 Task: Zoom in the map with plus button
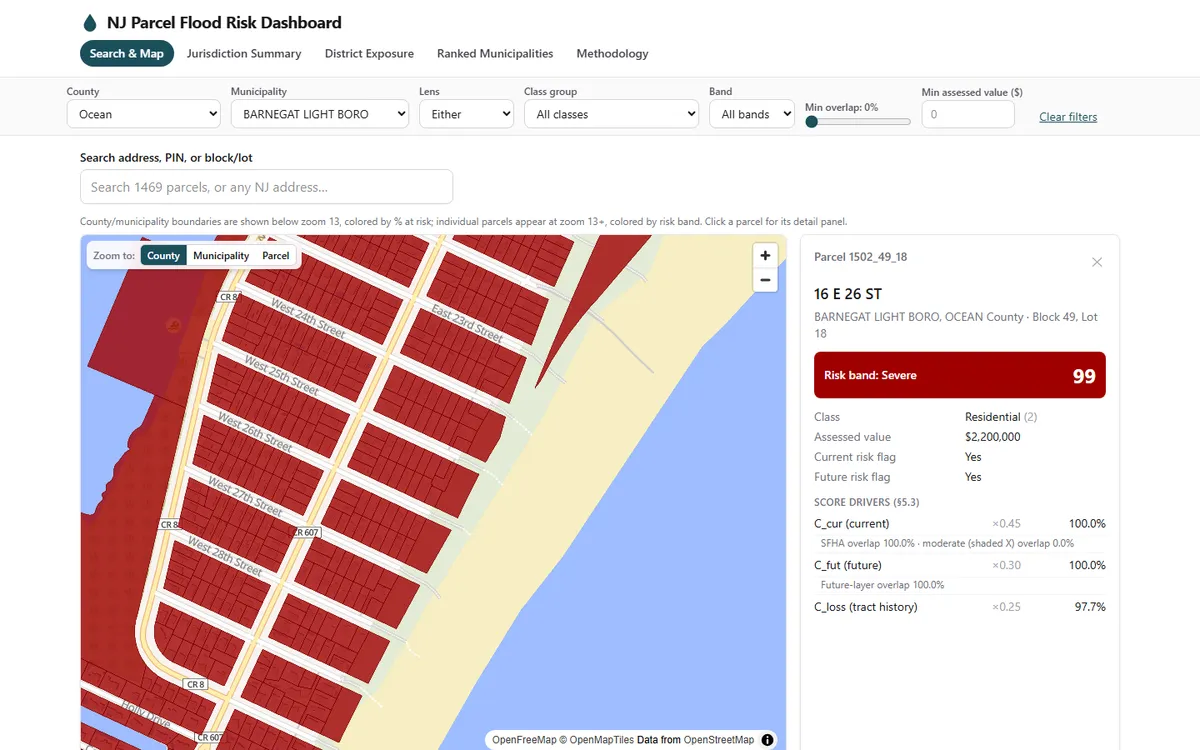coord(765,256)
